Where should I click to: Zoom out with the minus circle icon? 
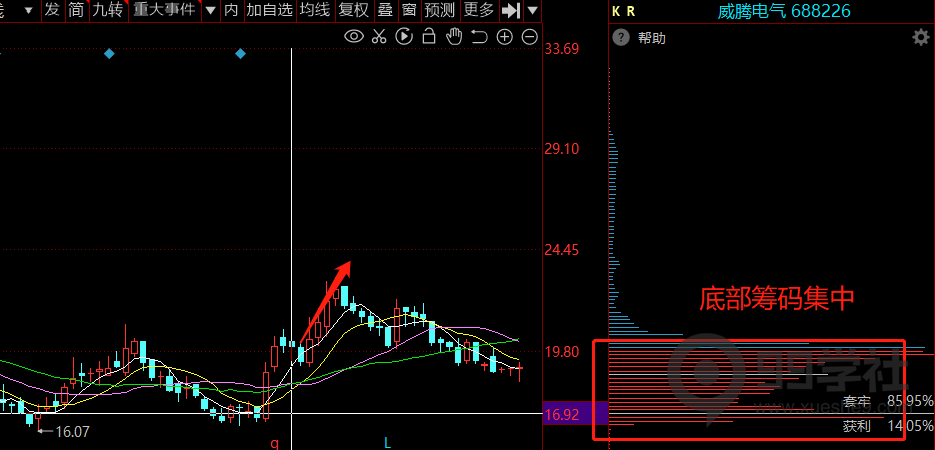529,37
